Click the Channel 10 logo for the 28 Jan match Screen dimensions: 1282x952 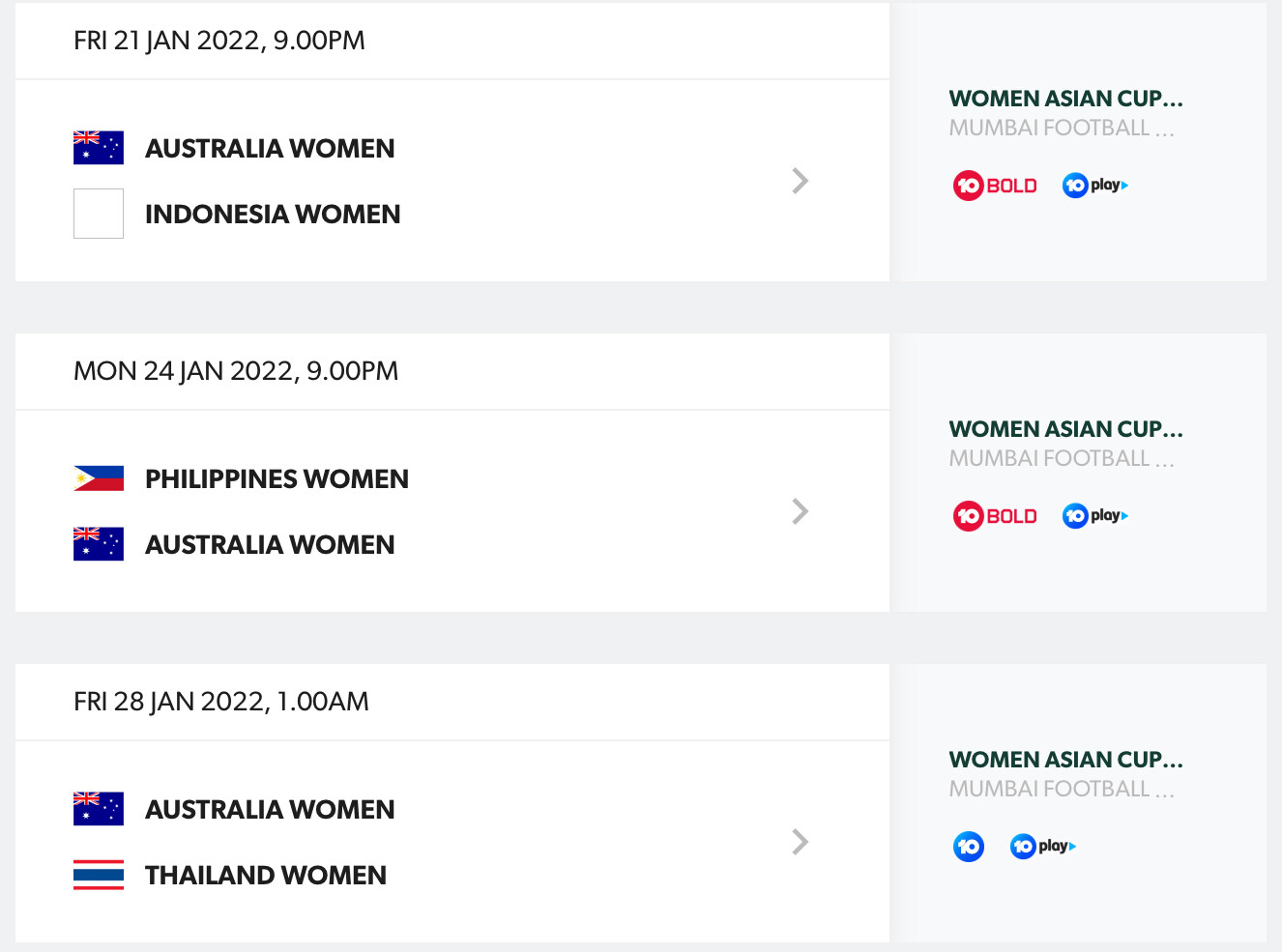click(x=969, y=847)
